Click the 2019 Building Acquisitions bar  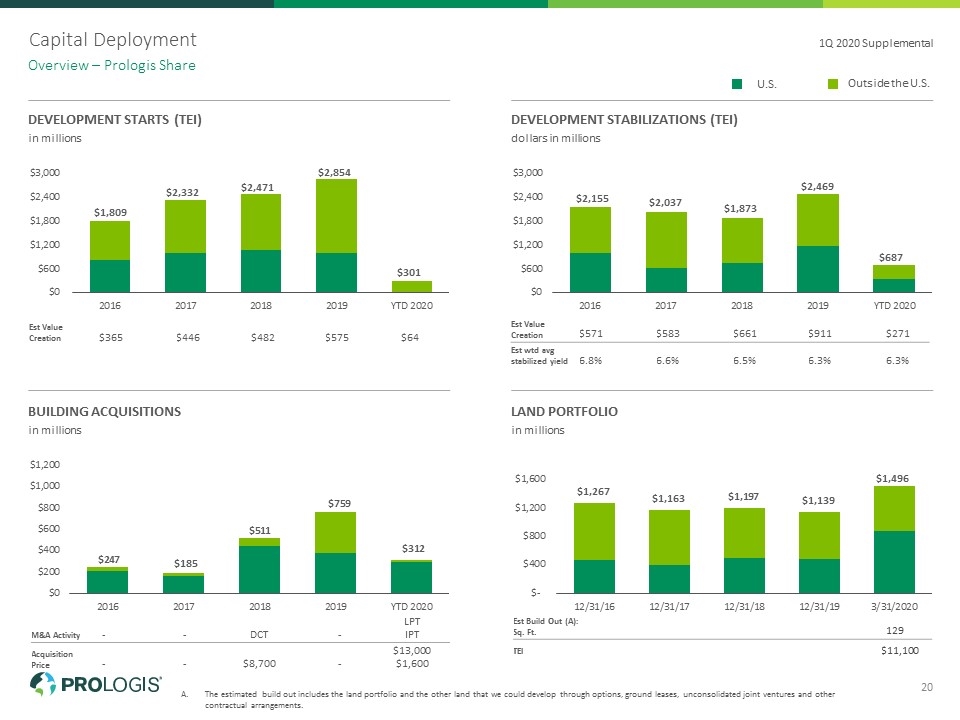336,553
